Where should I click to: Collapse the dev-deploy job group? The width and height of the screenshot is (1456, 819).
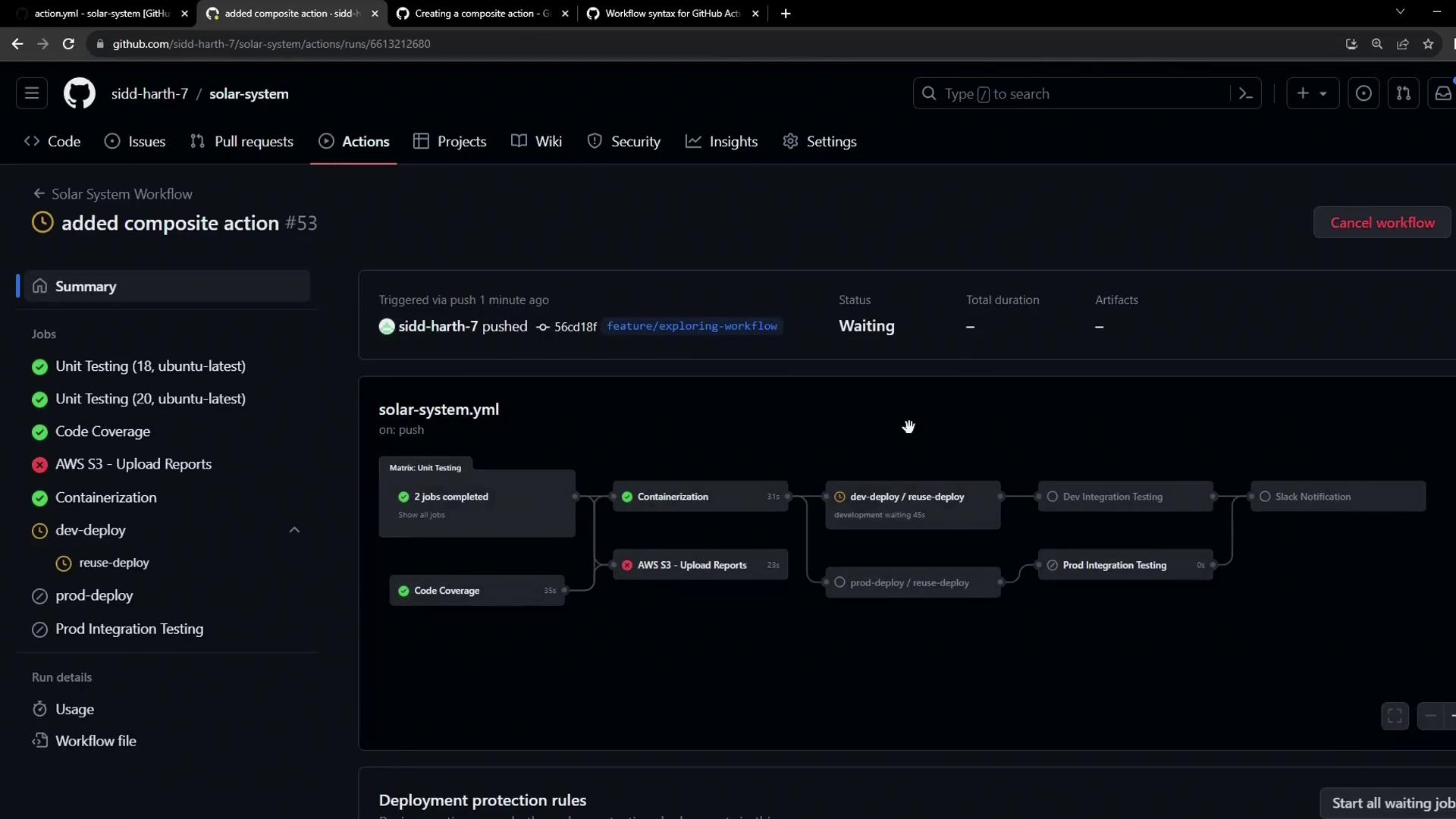294,530
